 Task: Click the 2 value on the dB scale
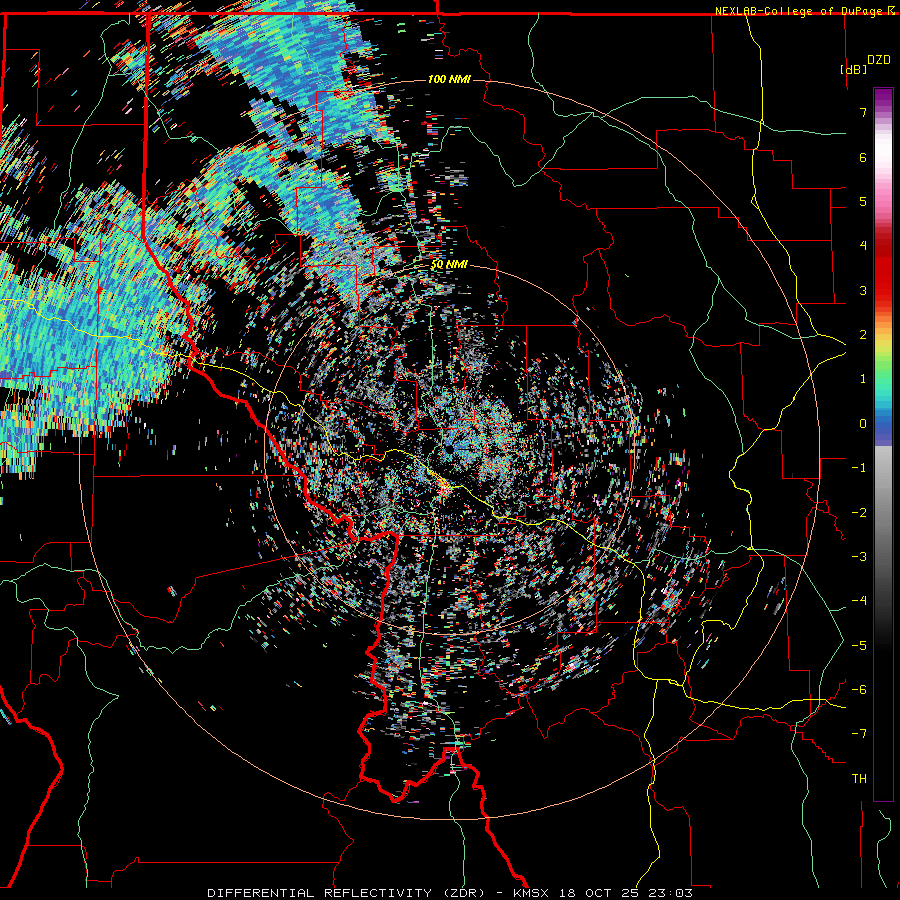click(x=863, y=335)
